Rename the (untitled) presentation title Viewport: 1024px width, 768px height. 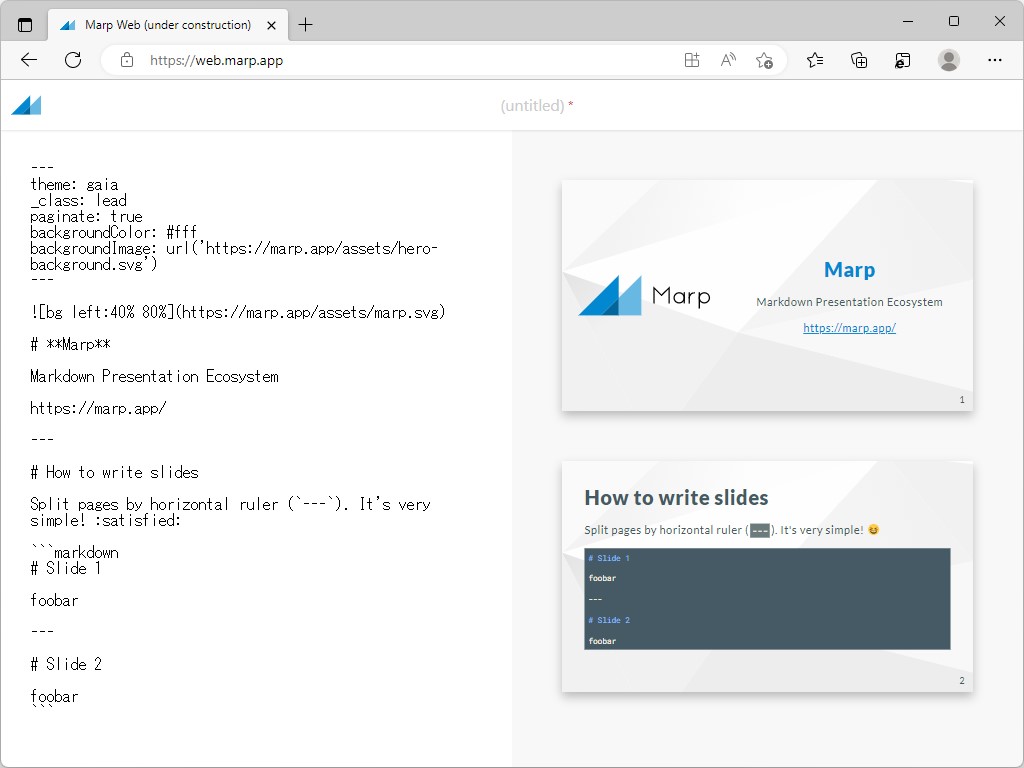(x=537, y=105)
